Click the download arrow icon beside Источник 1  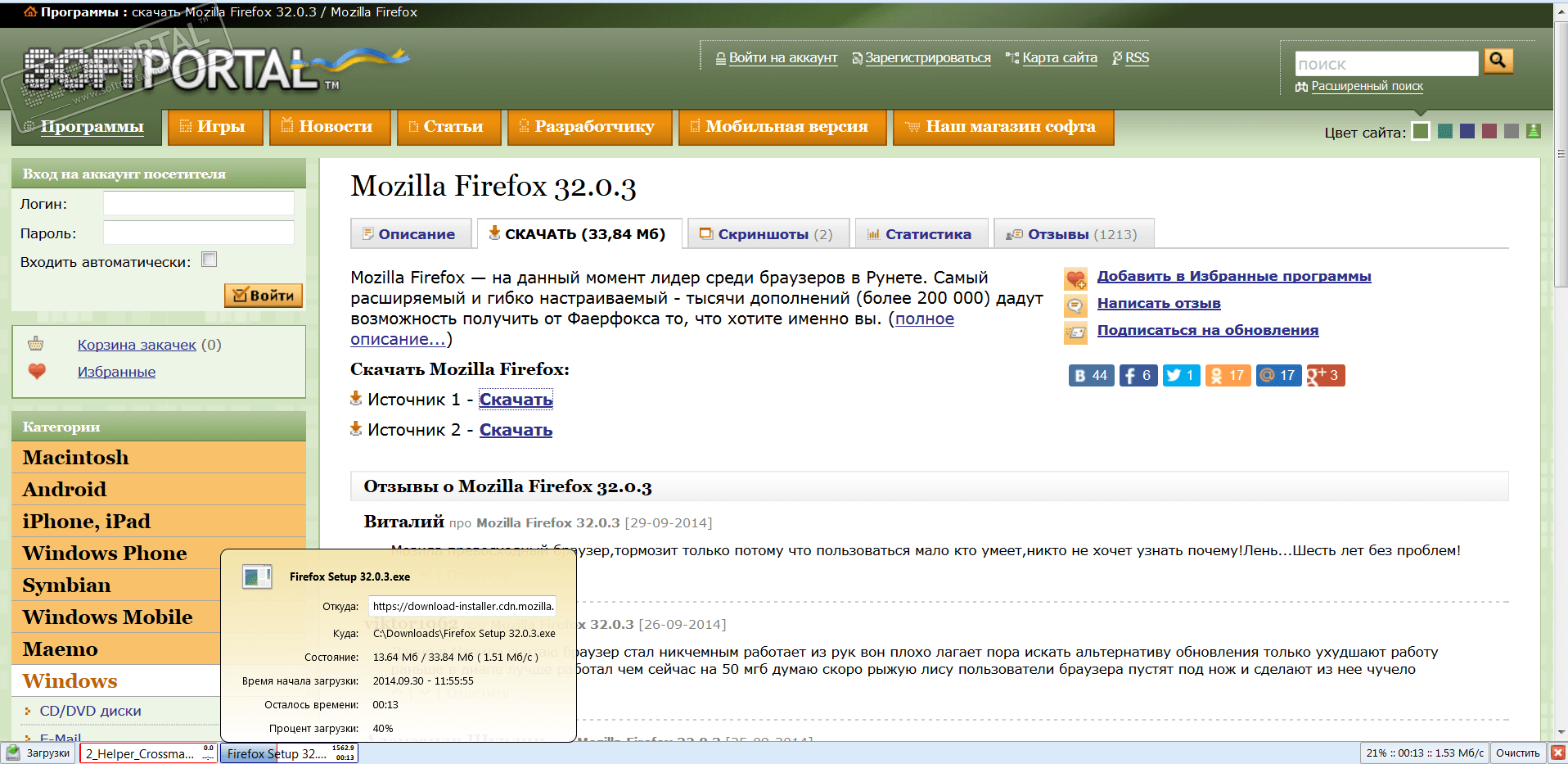coord(356,398)
